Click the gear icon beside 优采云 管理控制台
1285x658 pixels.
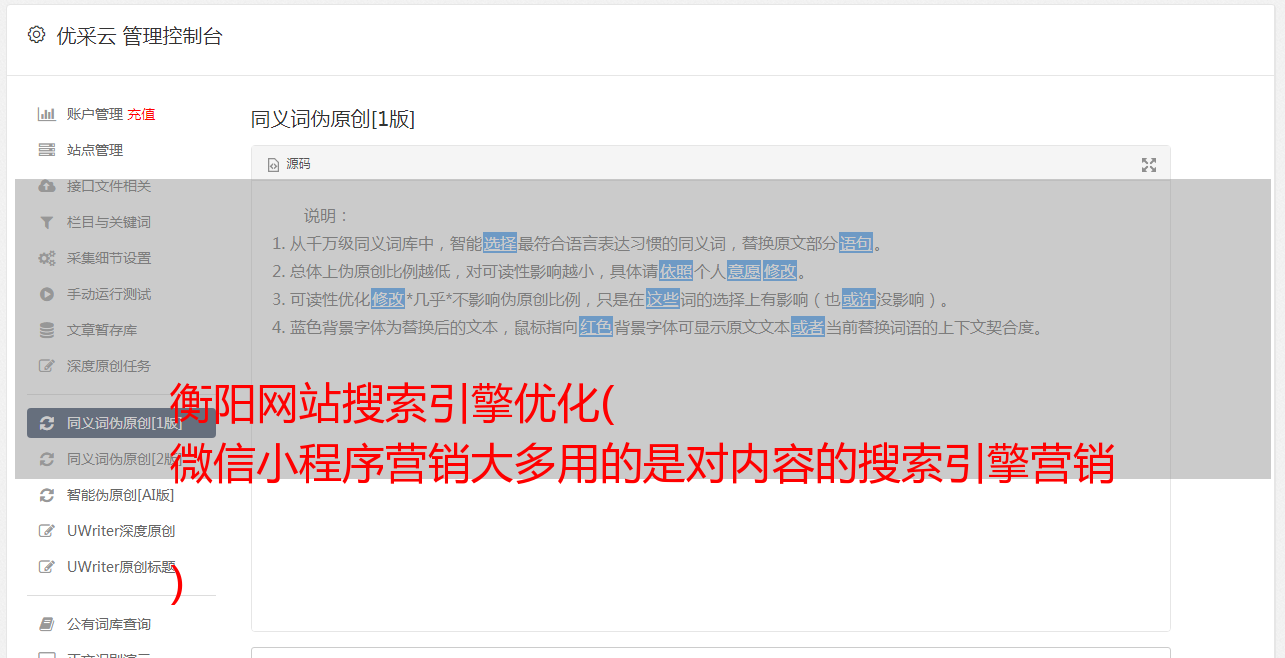click(x=37, y=35)
